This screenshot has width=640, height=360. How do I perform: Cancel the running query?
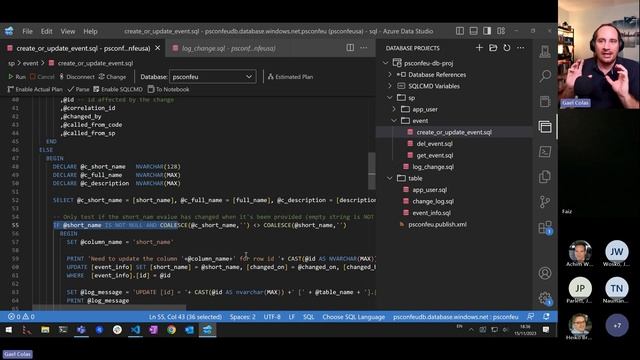42,77
